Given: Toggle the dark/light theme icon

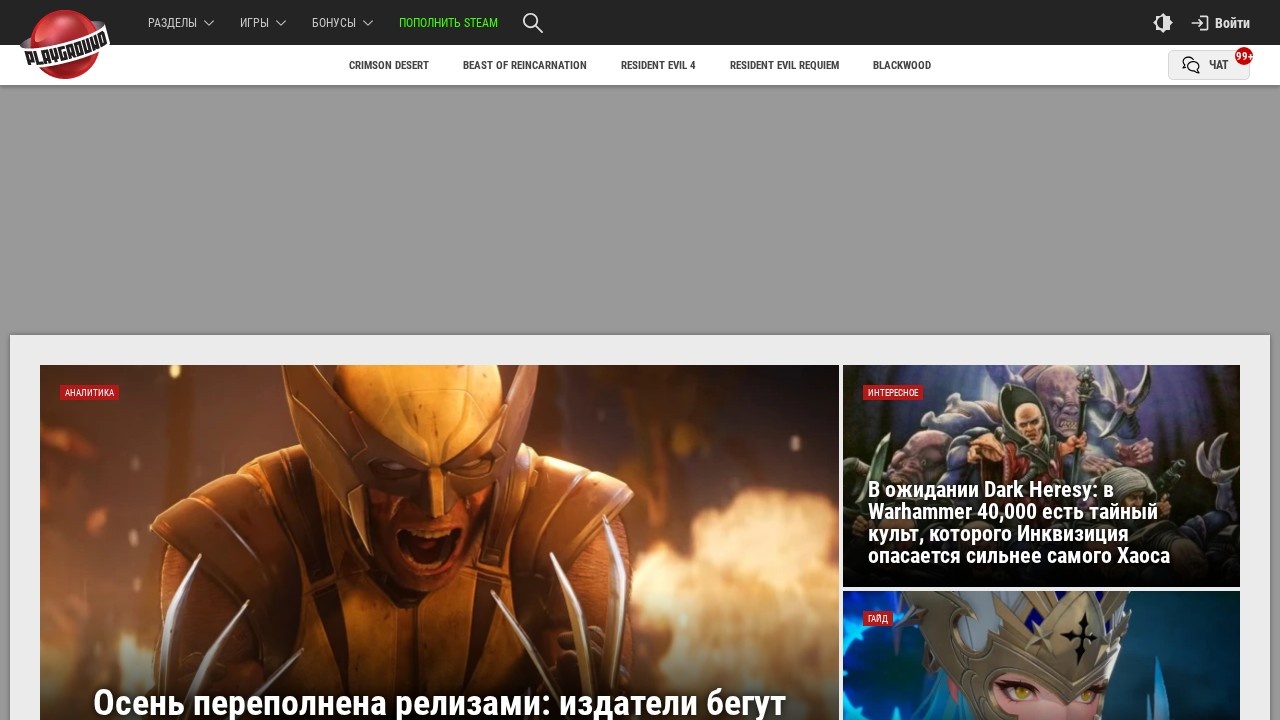Looking at the screenshot, I should click(1162, 23).
